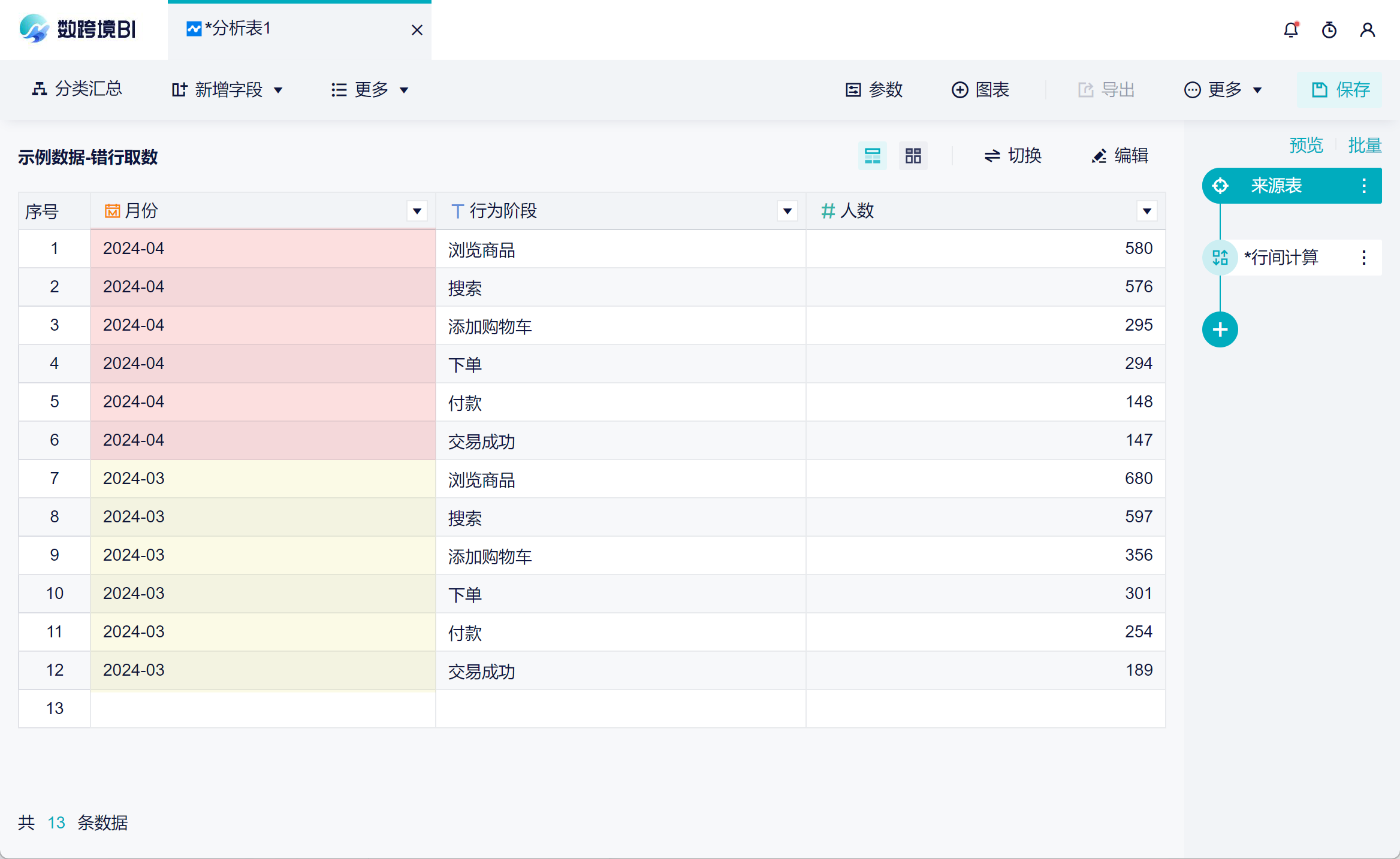Select pink 2024-04 cell in row 1

tap(262, 249)
